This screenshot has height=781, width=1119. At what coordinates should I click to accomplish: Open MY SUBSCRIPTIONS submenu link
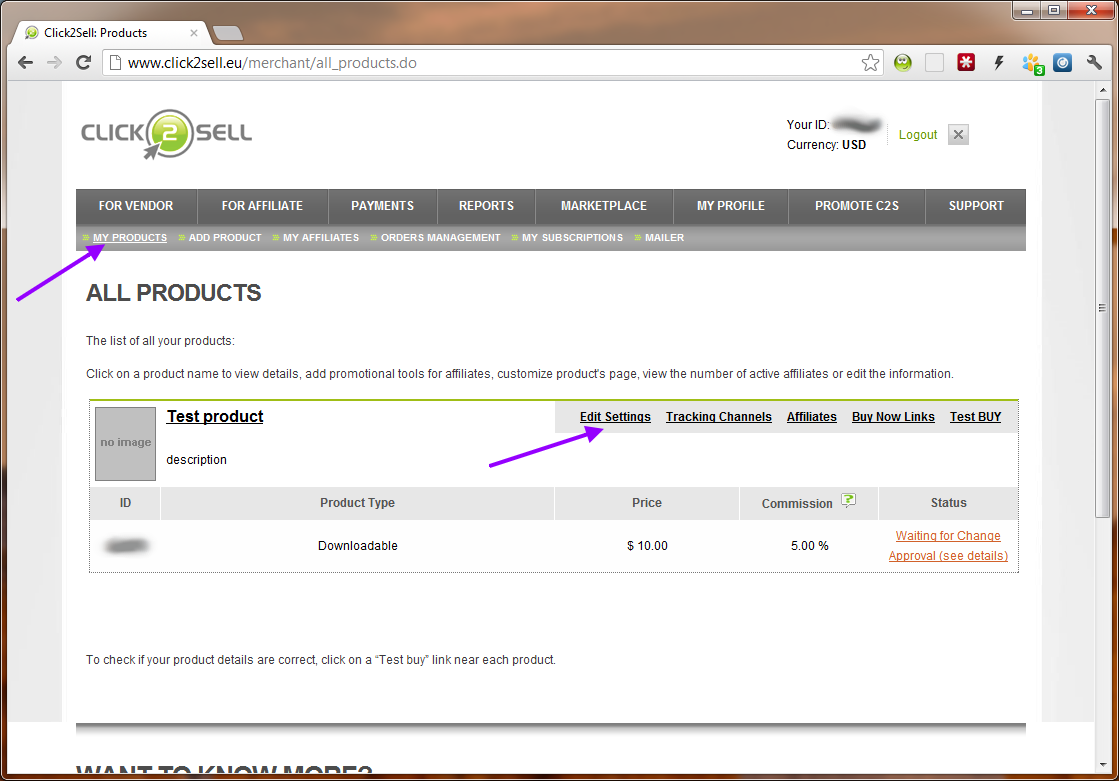(x=572, y=238)
